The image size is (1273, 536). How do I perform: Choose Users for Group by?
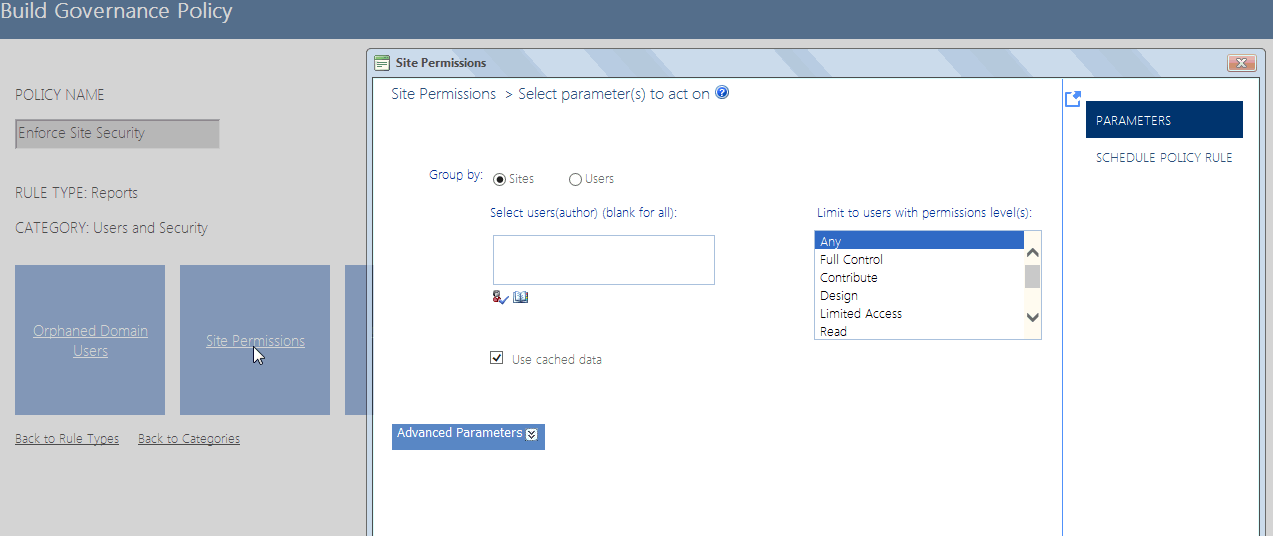coord(575,180)
